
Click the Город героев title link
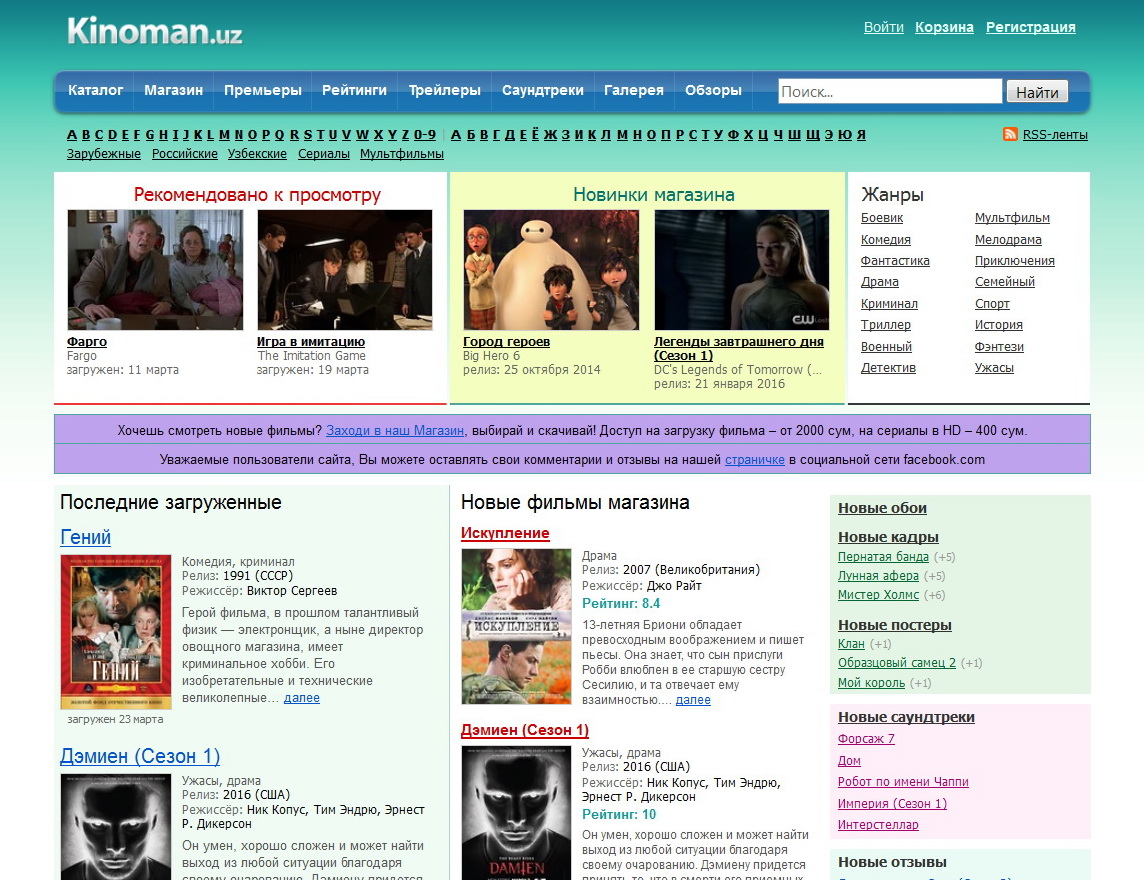pos(506,341)
